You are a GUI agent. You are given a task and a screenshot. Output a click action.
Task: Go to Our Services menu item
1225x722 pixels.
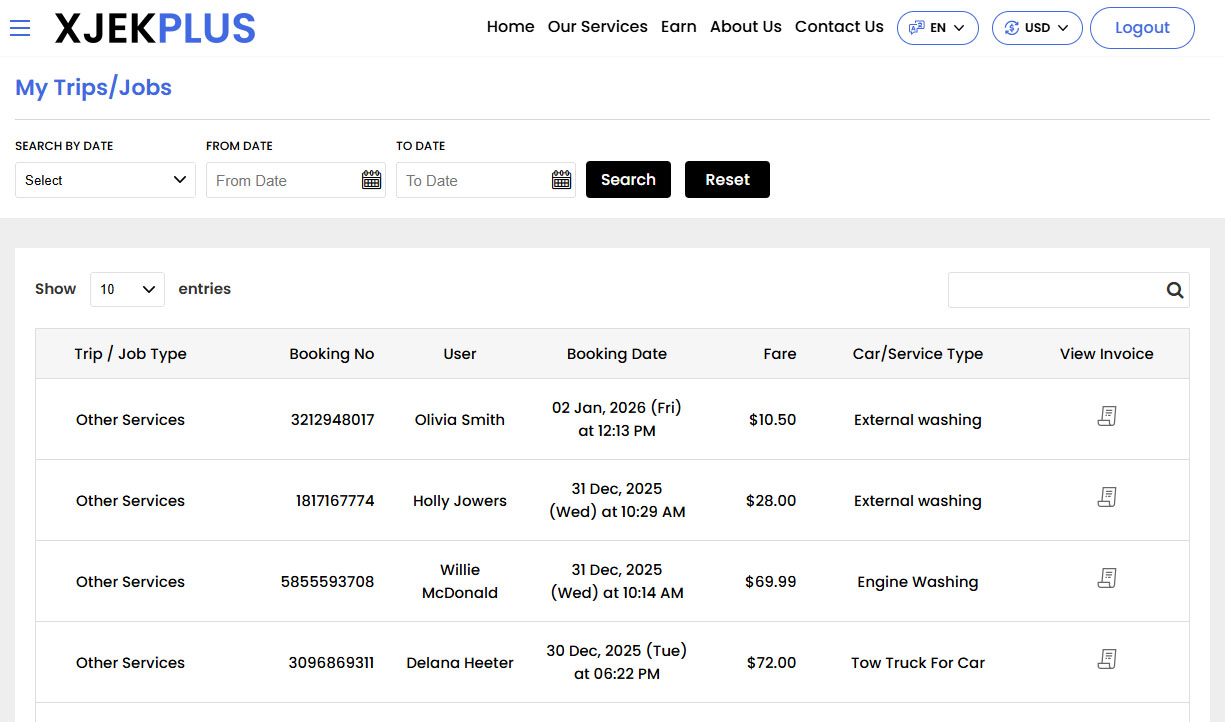[x=597, y=27]
